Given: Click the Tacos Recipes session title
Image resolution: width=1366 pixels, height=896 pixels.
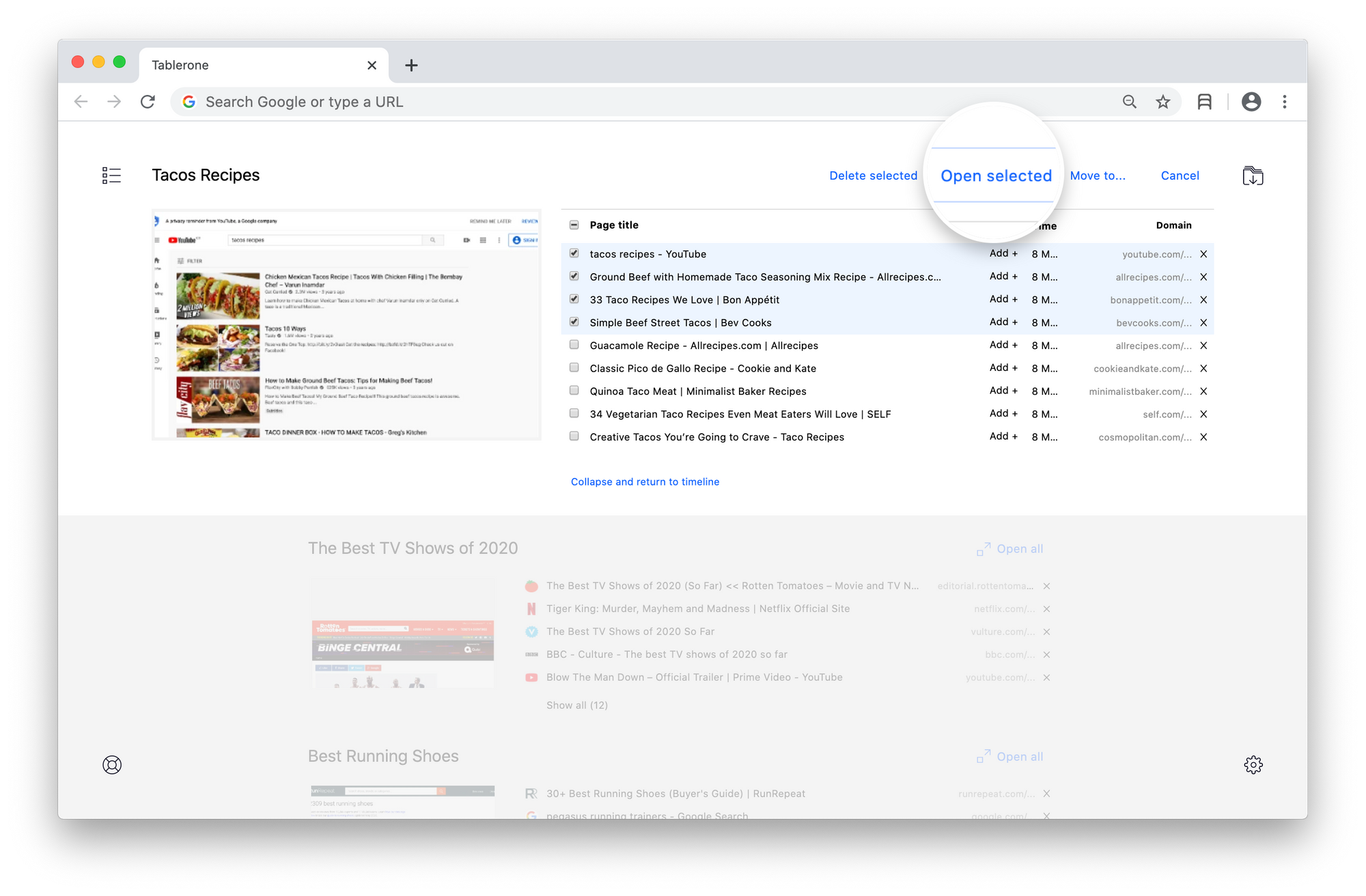Looking at the screenshot, I should point(206,176).
